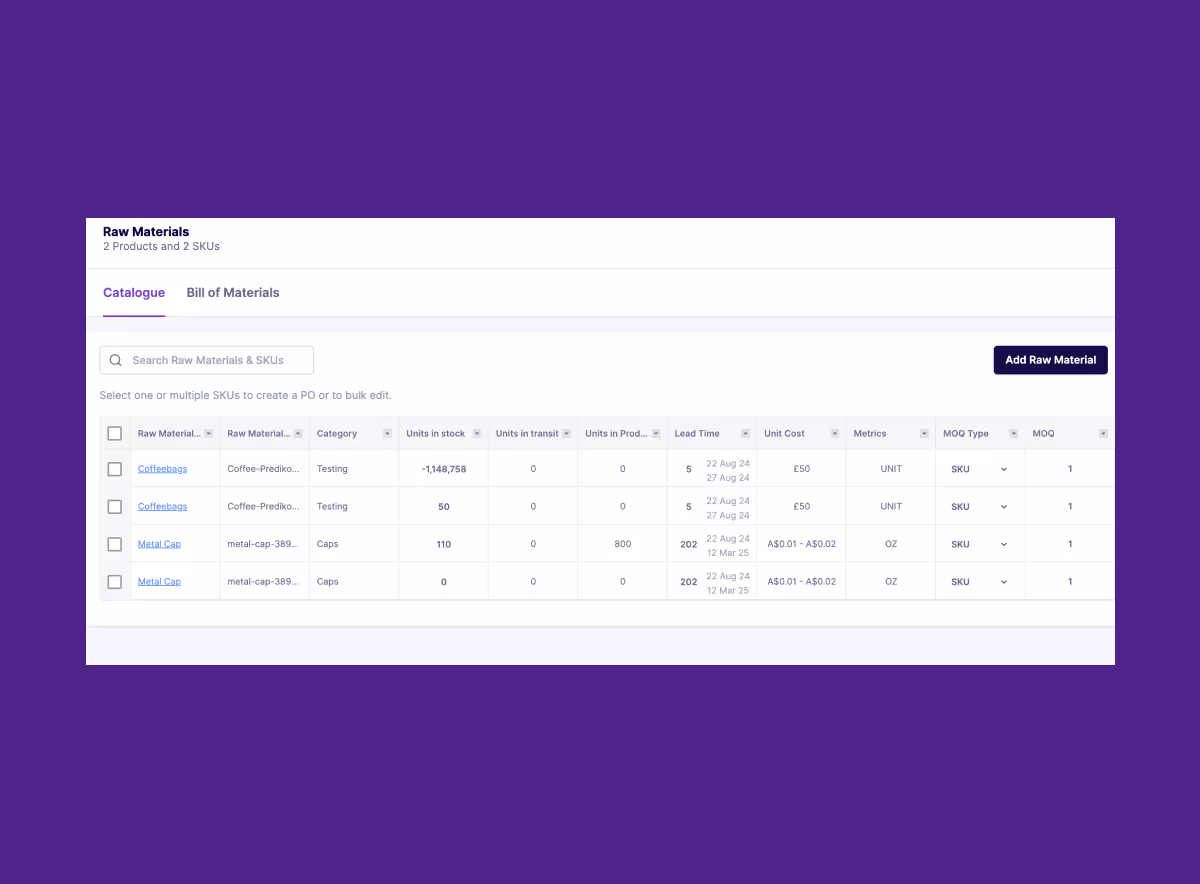Open filter icon on Lead Time header
The width and height of the screenshot is (1200, 884).
tap(745, 434)
